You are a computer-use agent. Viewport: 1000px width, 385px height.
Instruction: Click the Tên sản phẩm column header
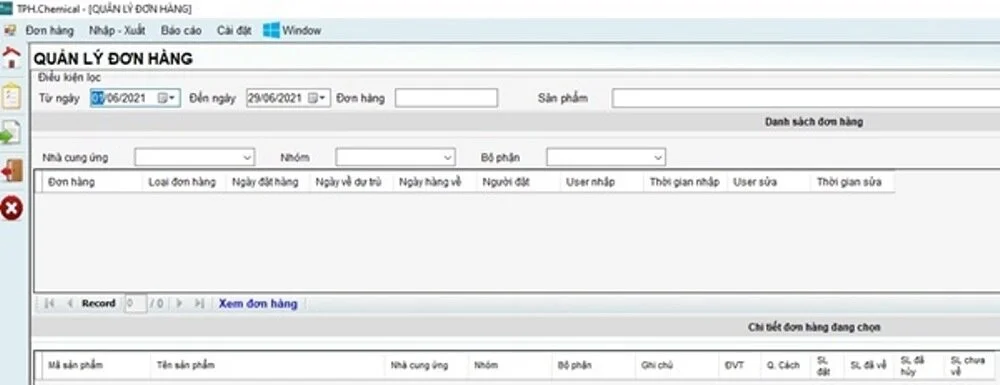pyautogui.click(x=268, y=365)
